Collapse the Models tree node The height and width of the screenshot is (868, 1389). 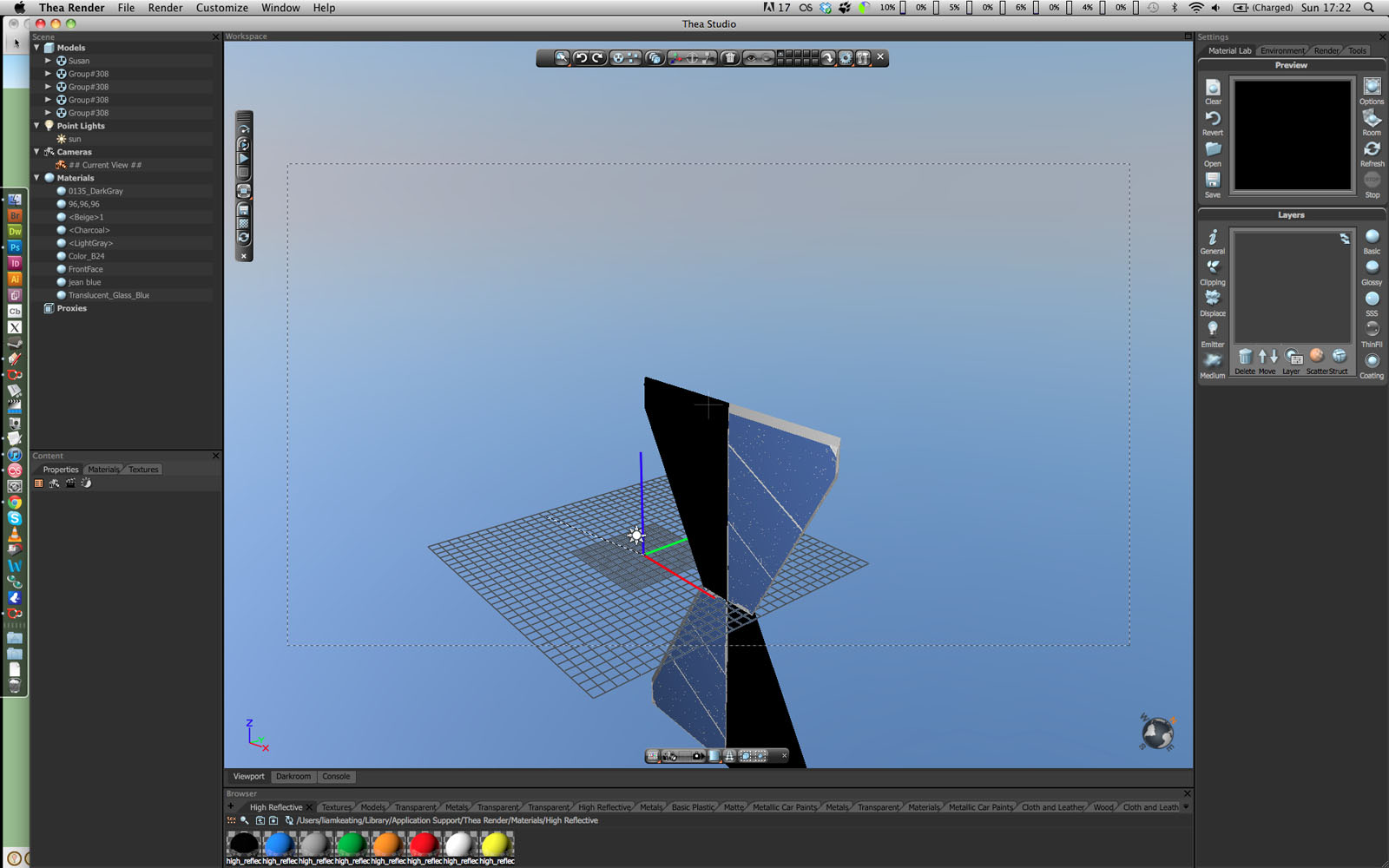pos(37,48)
